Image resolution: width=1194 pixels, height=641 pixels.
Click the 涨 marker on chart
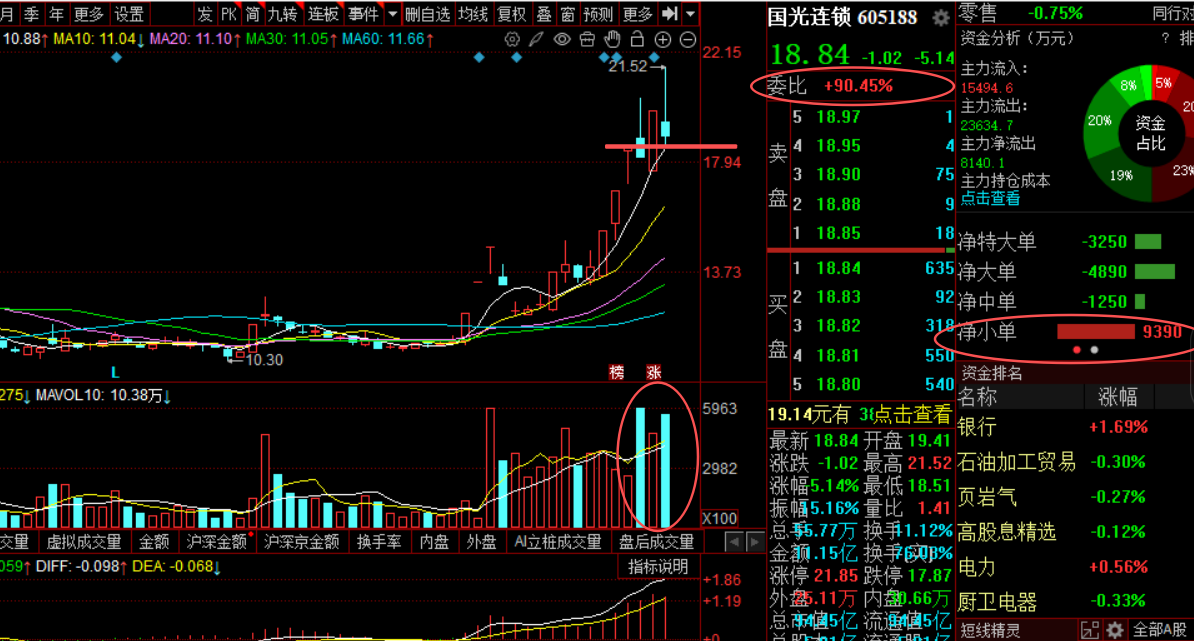pyautogui.click(x=653, y=372)
